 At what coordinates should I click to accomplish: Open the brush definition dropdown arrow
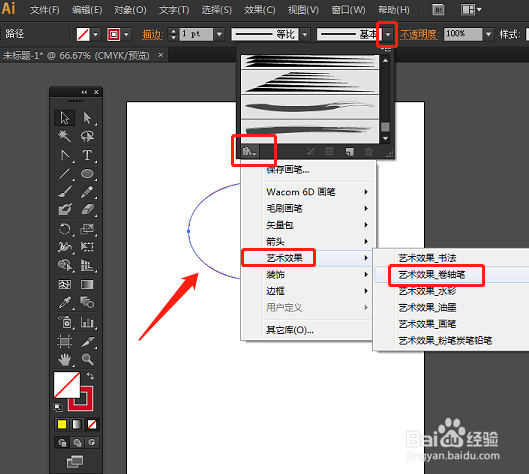coord(388,34)
